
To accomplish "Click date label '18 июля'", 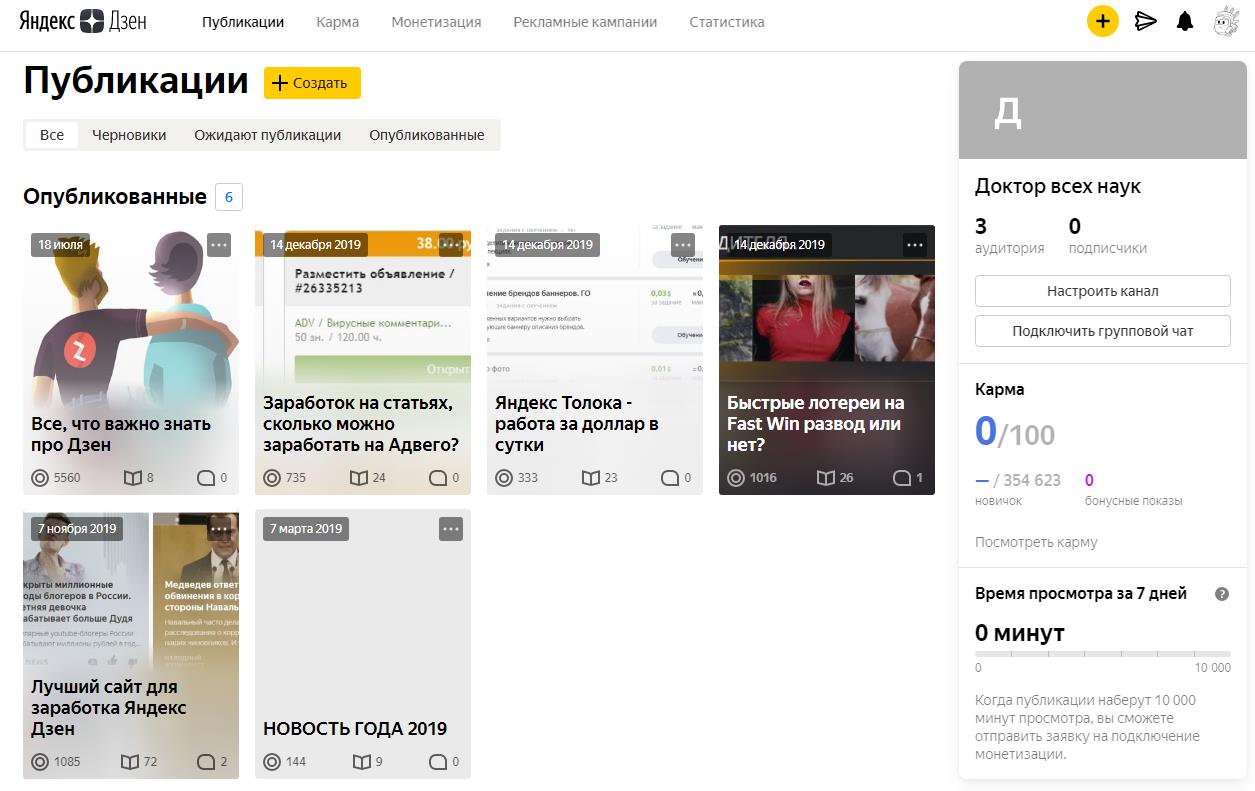I will click(x=60, y=245).
